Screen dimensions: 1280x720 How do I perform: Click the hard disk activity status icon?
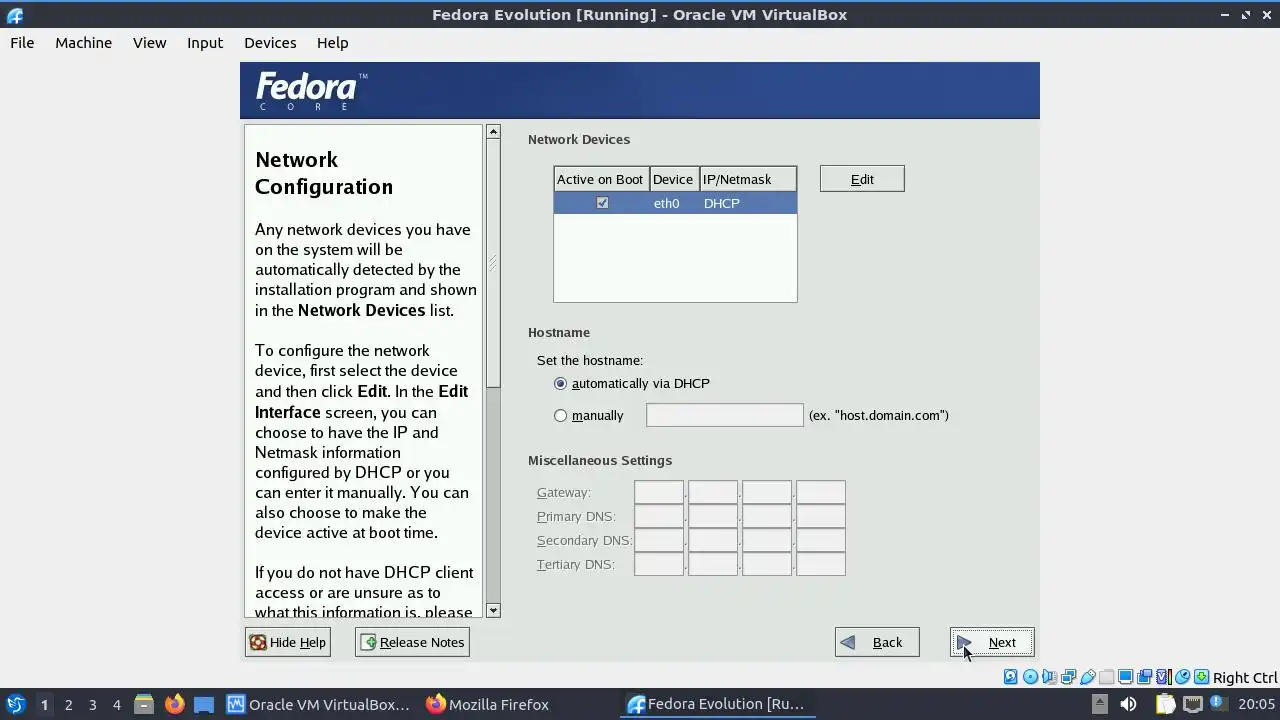point(1011,677)
